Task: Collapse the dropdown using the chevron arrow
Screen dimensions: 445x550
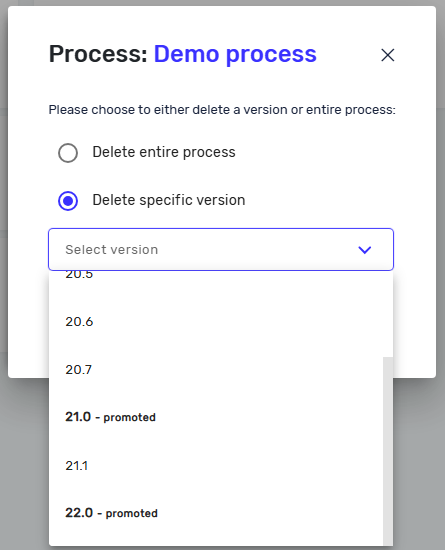Action: pyautogui.click(x=365, y=250)
